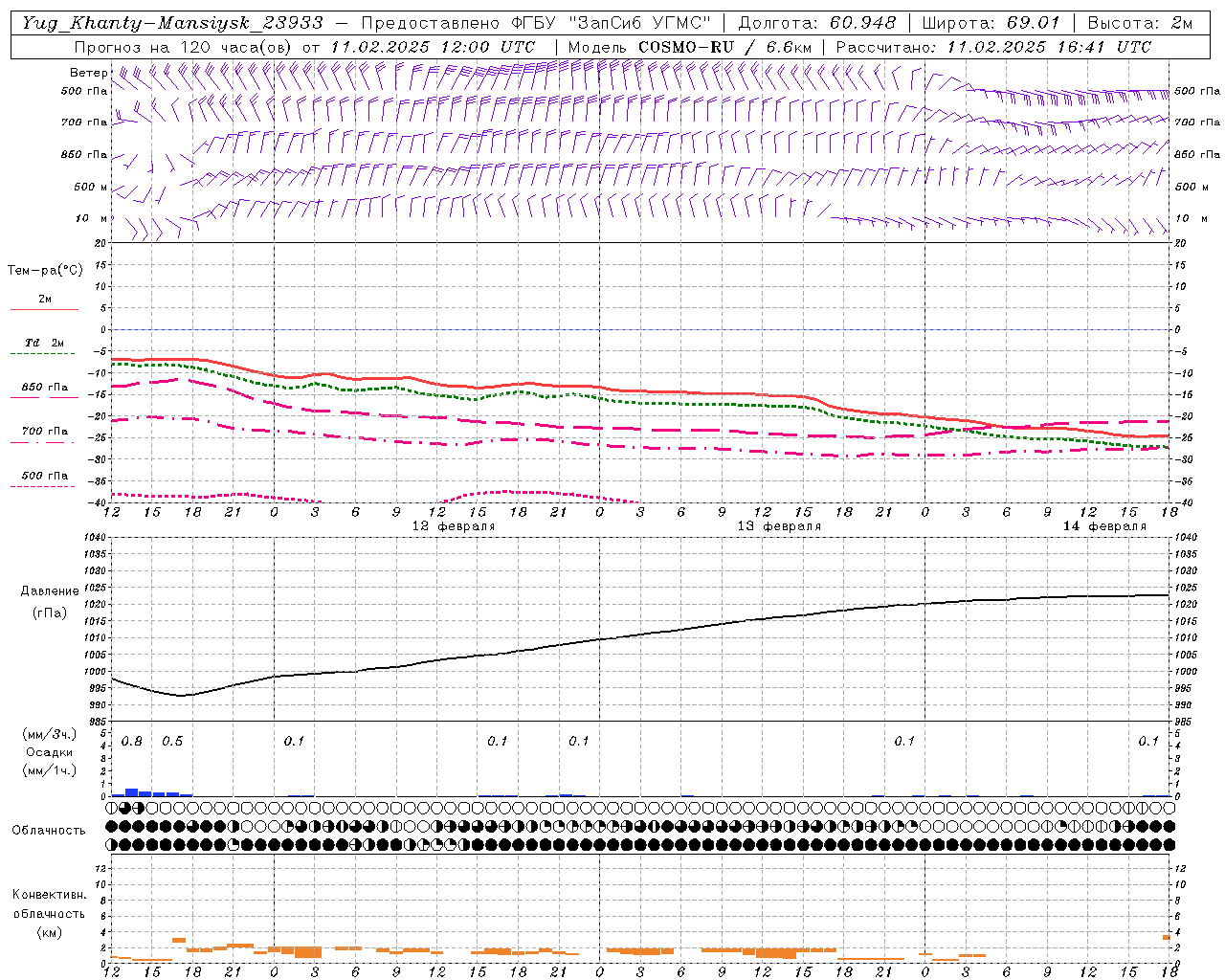
Task: Click the station title Yug_Khanty-Mansiysk_23933
Action: point(172,23)
